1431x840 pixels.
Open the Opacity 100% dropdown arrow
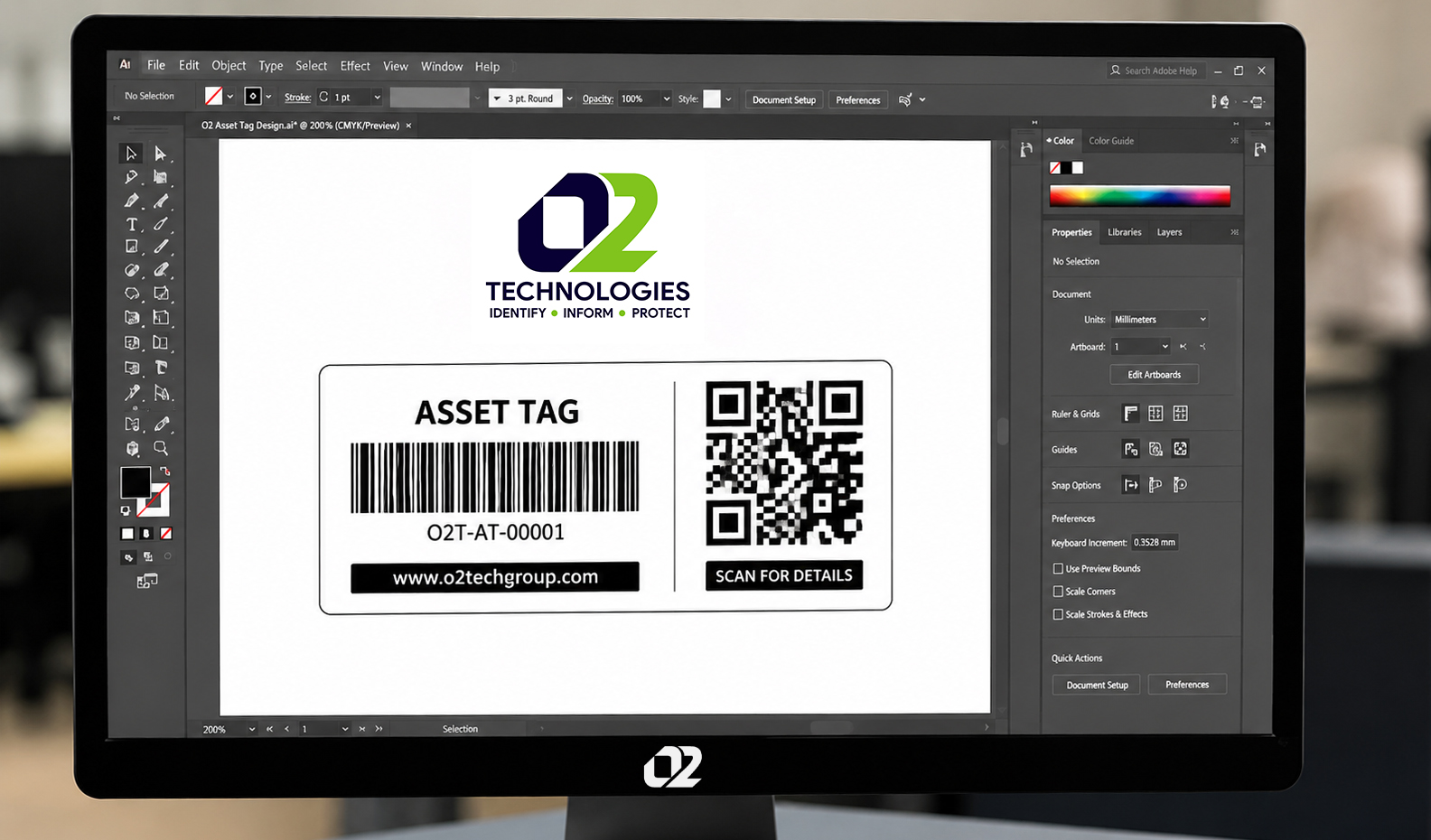(667, 98)
